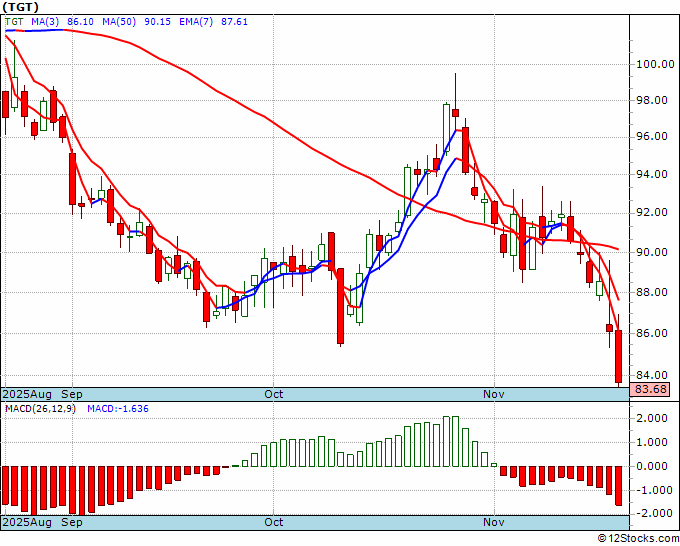This screenshot has height=546, width=680.
Task: Click the 0.000 MACD axis label
Action: pos(651,467)
